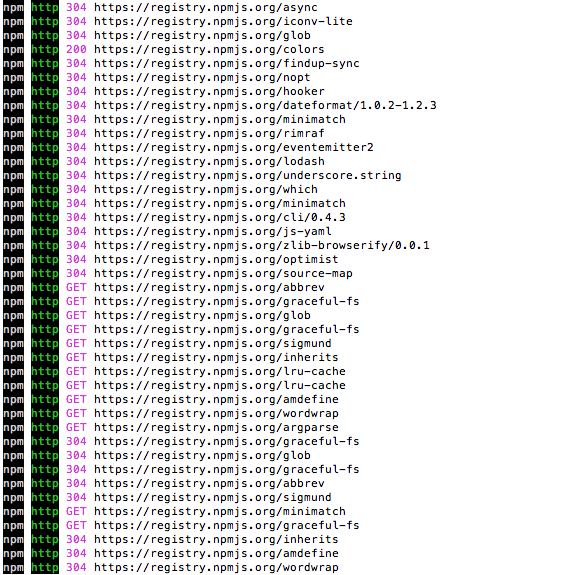Open the source-map registry link
The width and height of the screenshot is (565, 575).
223,274
